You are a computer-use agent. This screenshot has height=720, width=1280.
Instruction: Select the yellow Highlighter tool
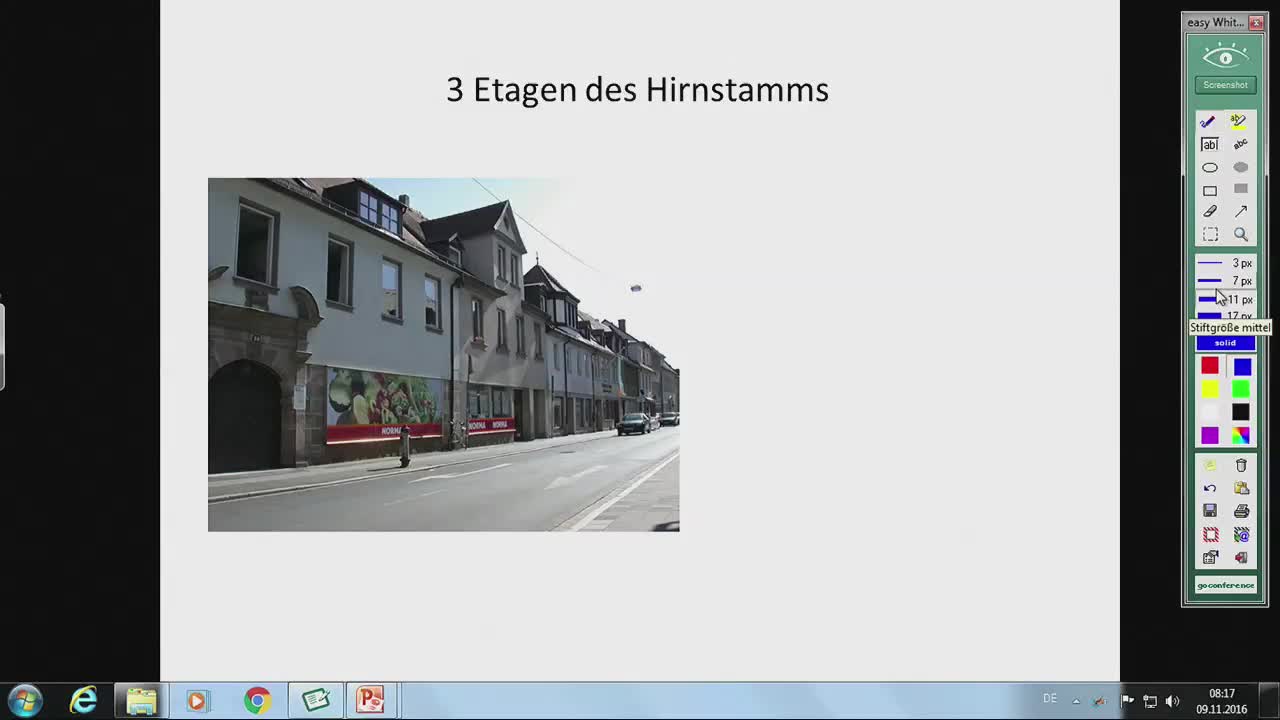coord(1238,122)
